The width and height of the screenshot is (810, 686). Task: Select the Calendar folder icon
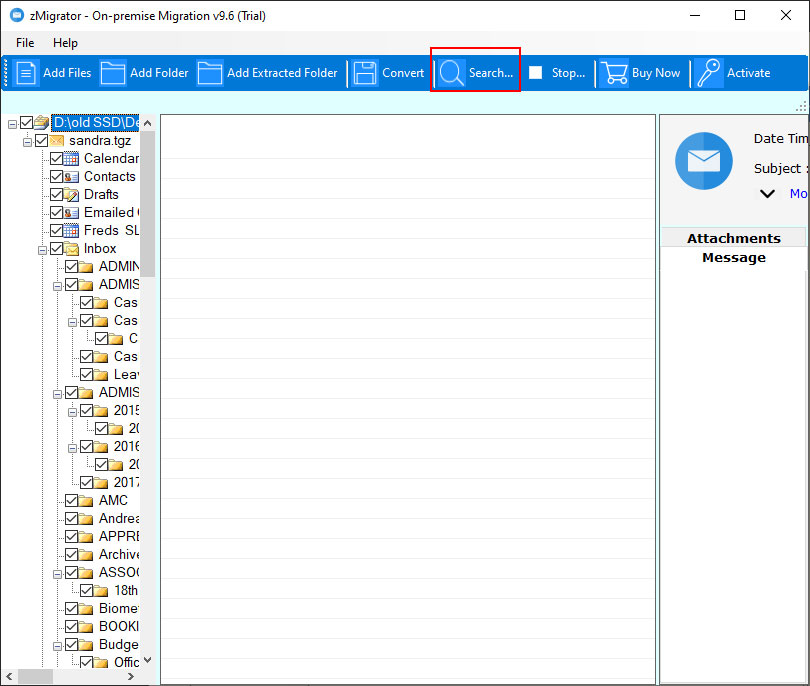(71, 159)
